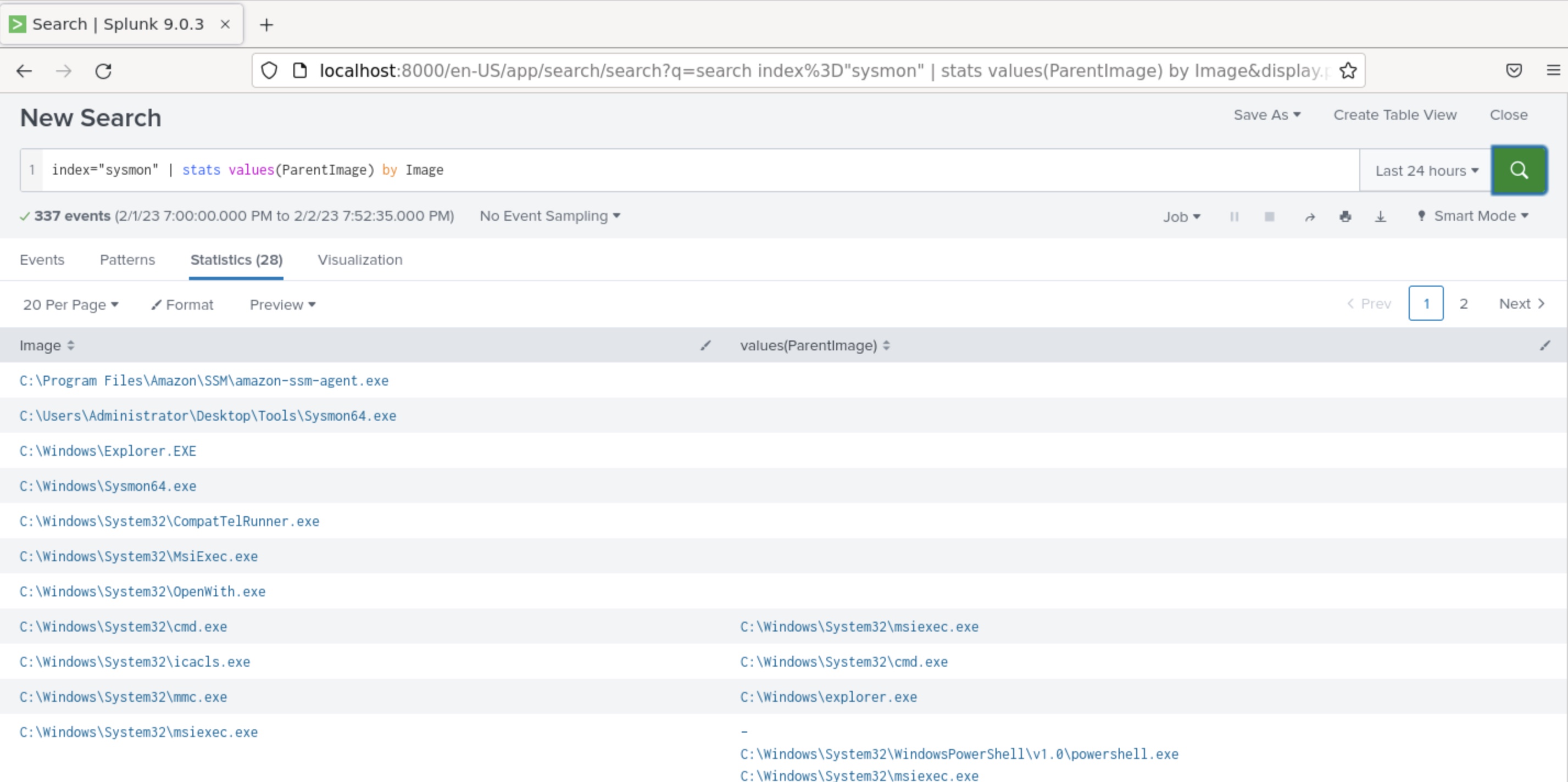Expand the No Event Sampling menu
The height and width of the screenshot is (782, 1568).
click(549, 216)
